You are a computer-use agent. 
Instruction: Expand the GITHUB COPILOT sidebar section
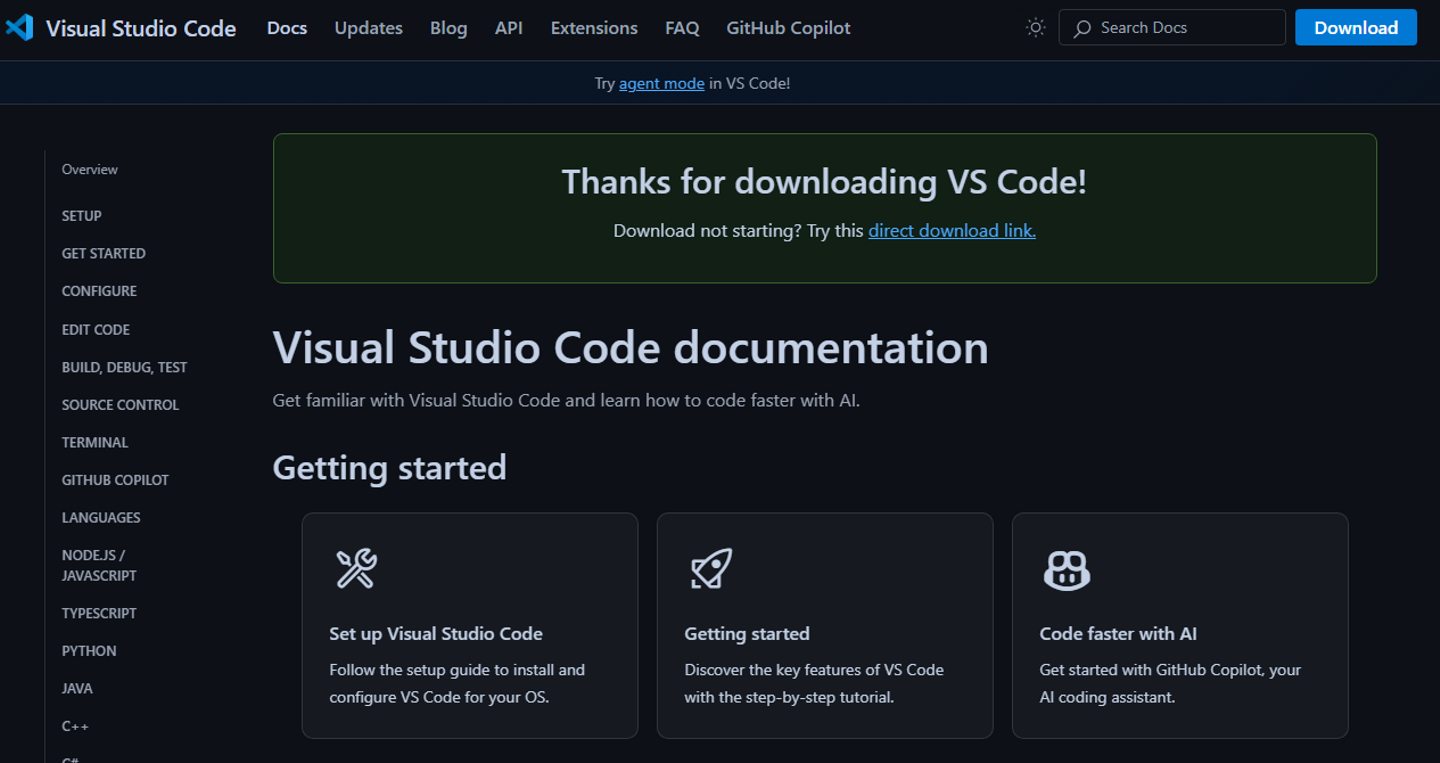point(115,480)
